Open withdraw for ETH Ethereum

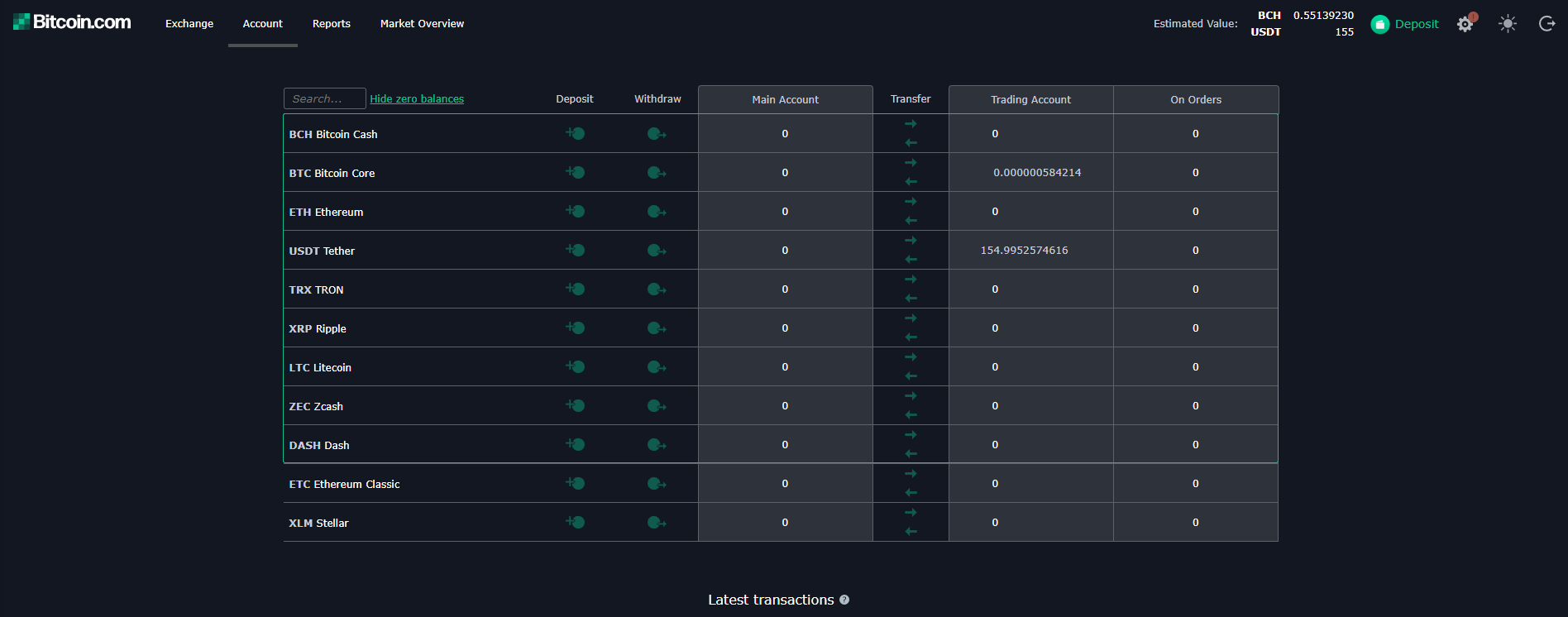tap(657, 212)
